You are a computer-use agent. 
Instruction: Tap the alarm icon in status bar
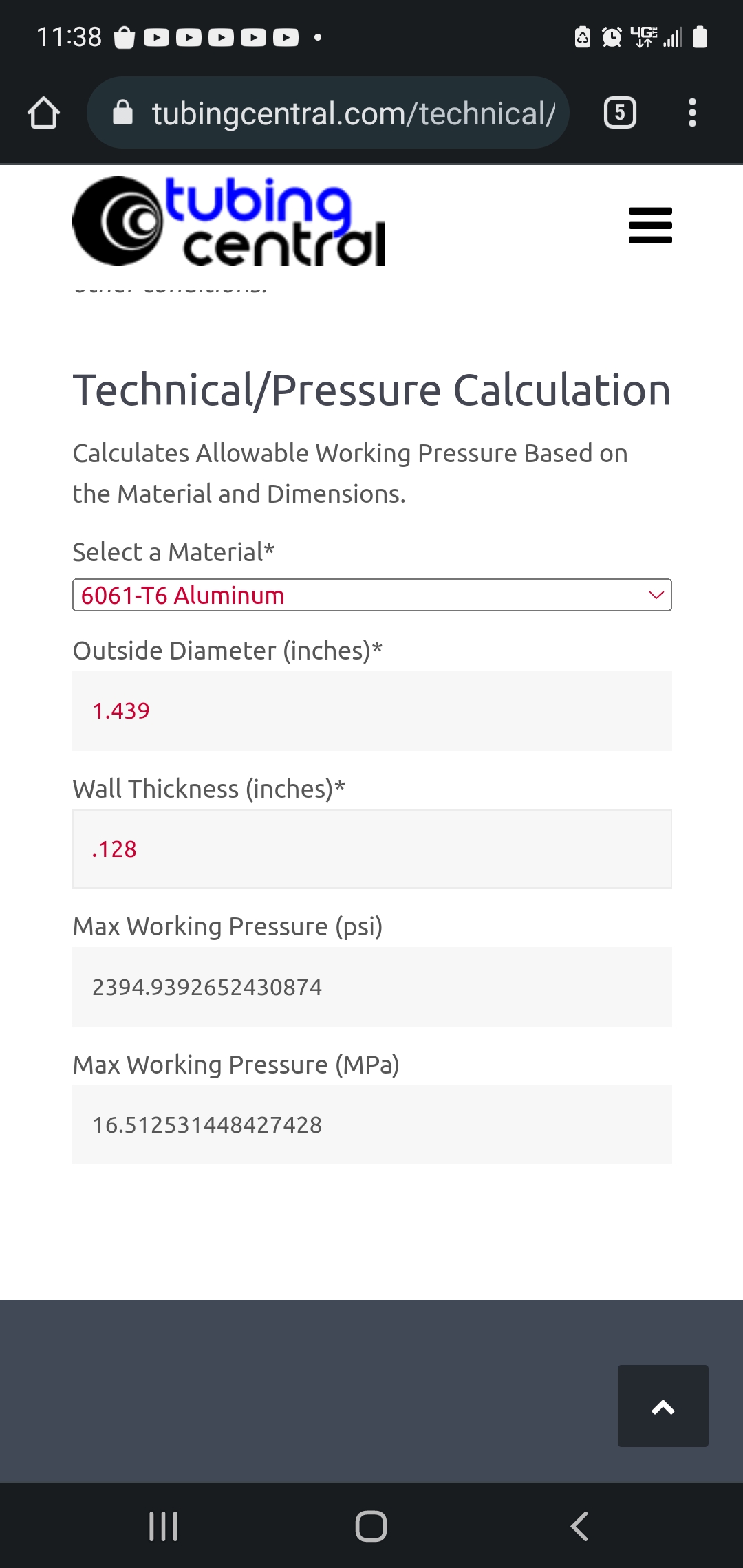[612, 36]
